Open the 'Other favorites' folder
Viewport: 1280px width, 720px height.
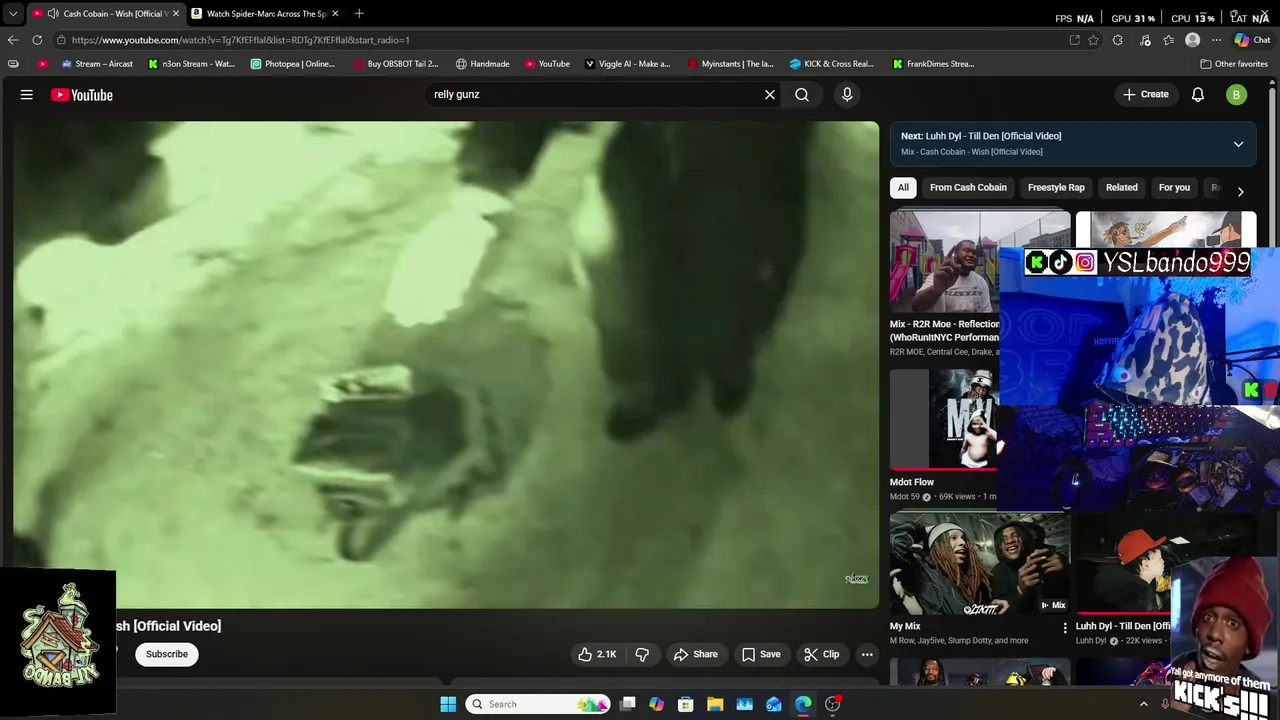point(1234,64)
